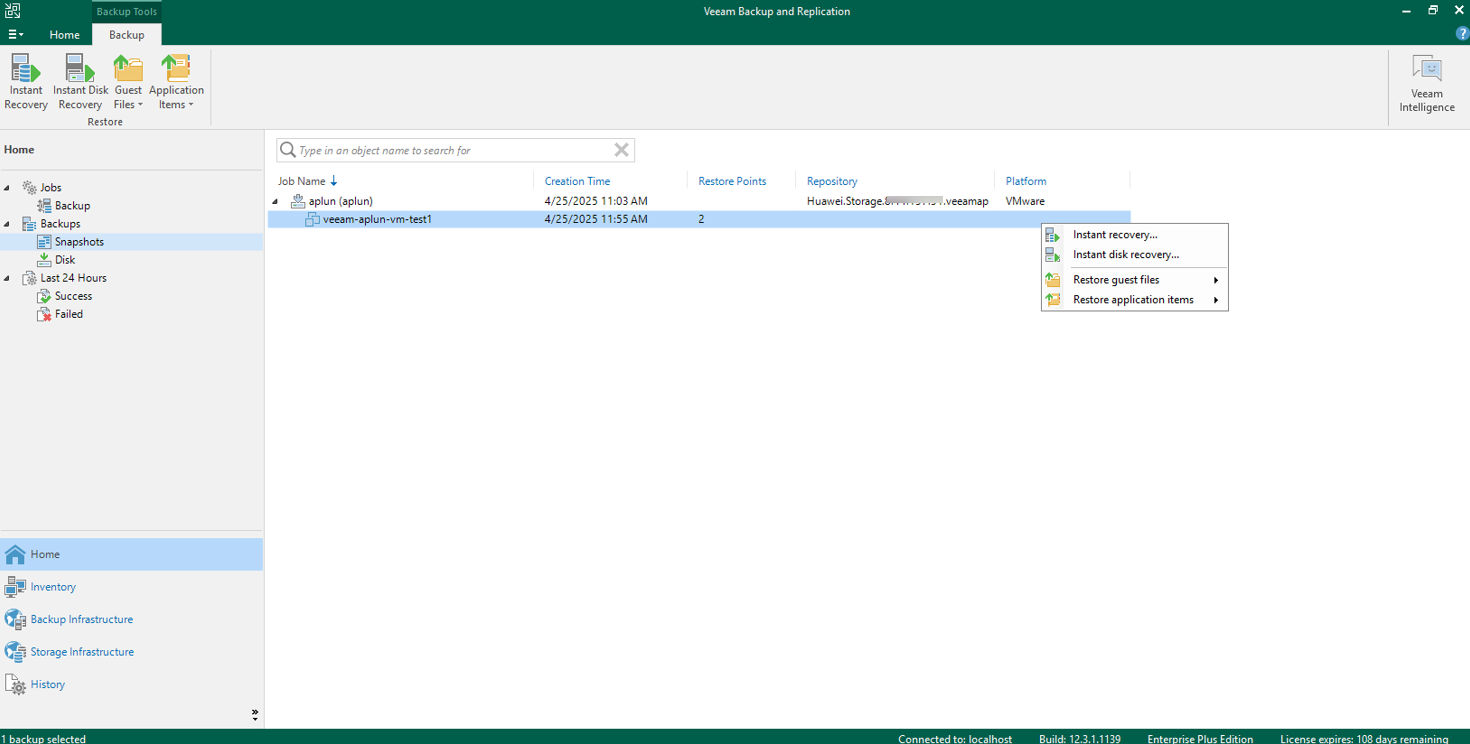Open the History view
The image size is (1470, 744).
(132, 684)
